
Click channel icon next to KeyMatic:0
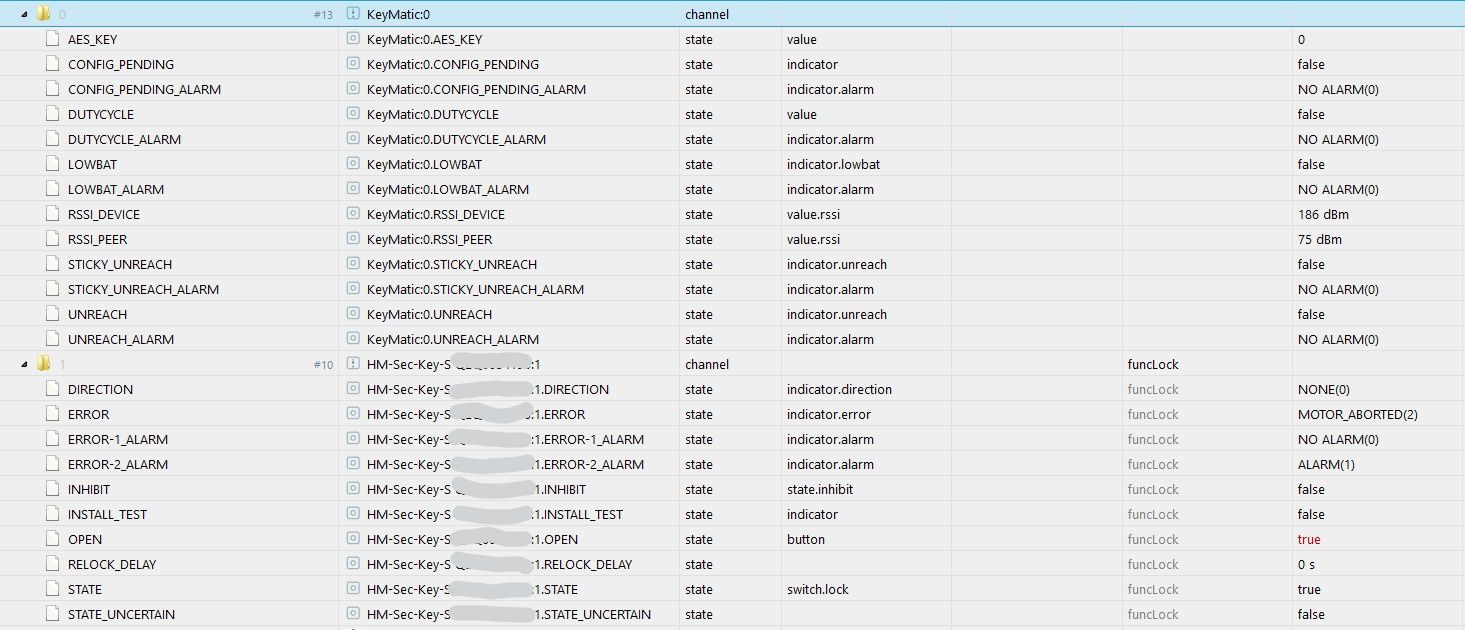click(353, 14)
